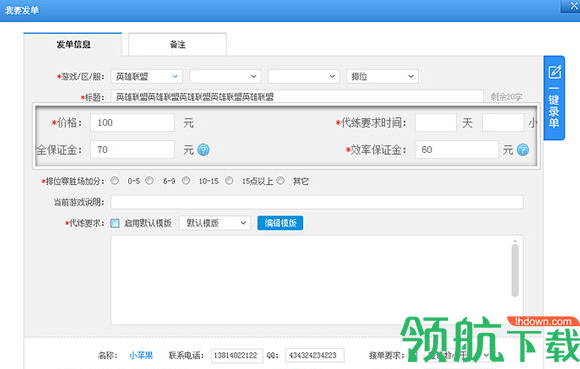Click the 编辑模版 button
Screen dimensions: 580x369
pos(280,223)
